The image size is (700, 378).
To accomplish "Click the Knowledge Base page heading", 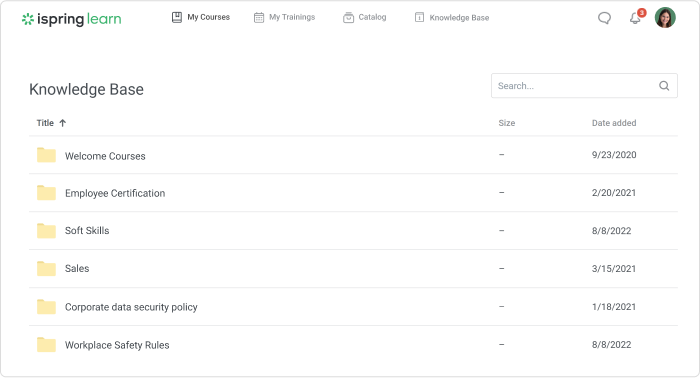I will click(87, 89).
